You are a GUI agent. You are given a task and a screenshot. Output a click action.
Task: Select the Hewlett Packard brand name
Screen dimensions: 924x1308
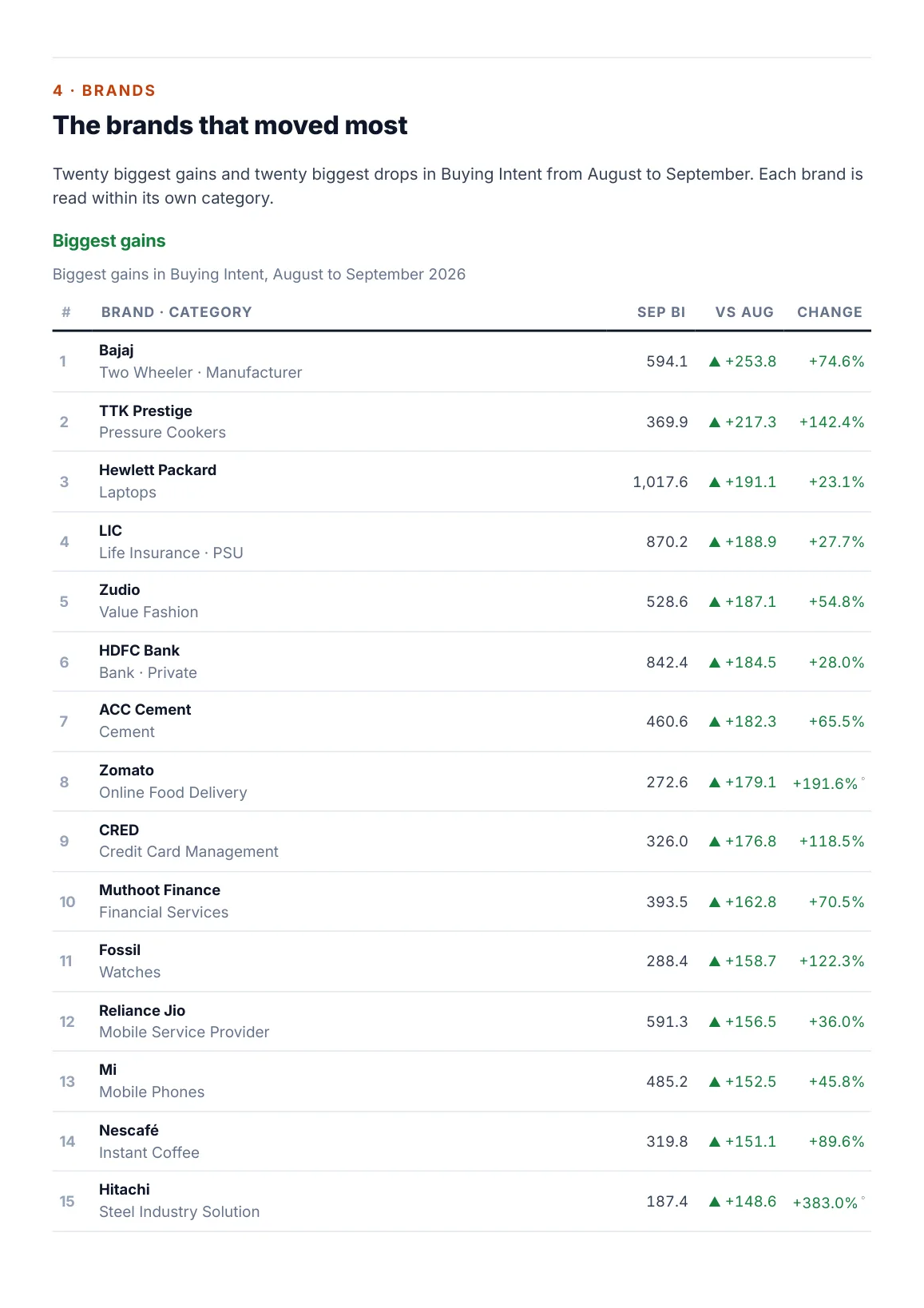[157, 470]
